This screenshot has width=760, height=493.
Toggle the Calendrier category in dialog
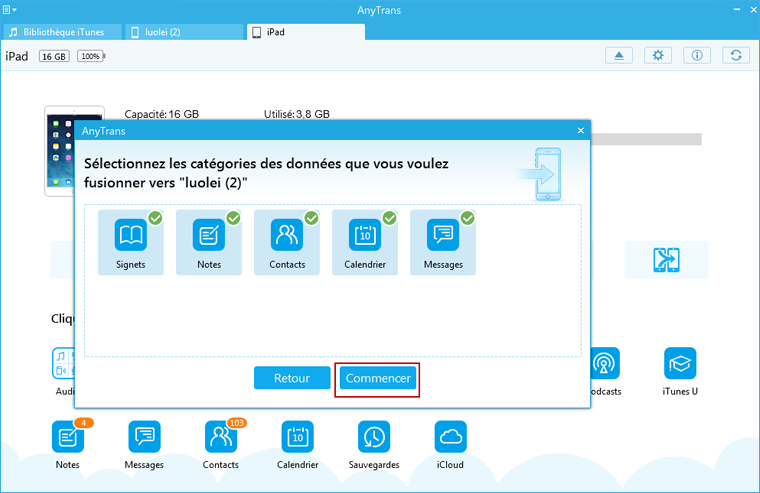pos(365,242)
